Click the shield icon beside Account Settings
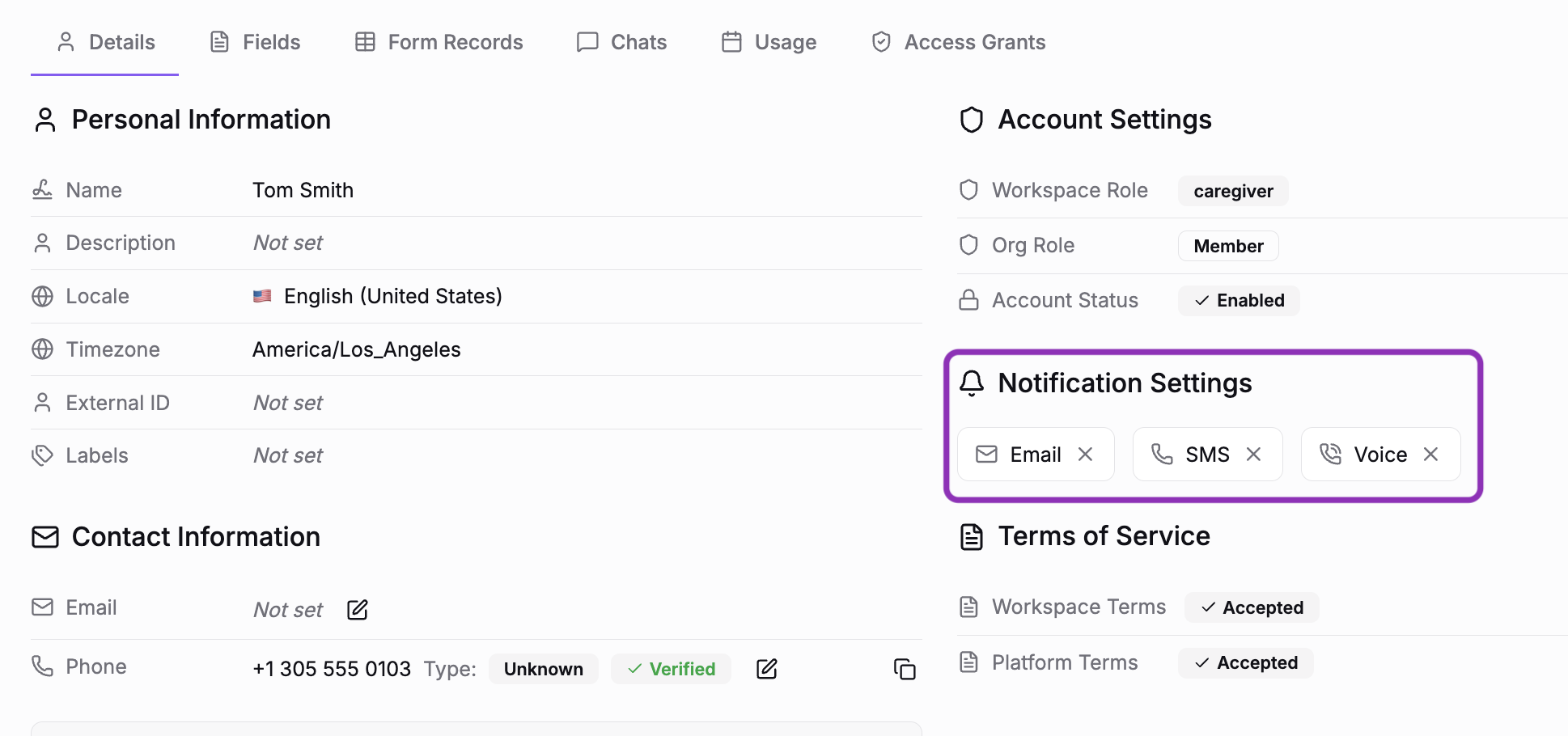 tap(970, 119)
